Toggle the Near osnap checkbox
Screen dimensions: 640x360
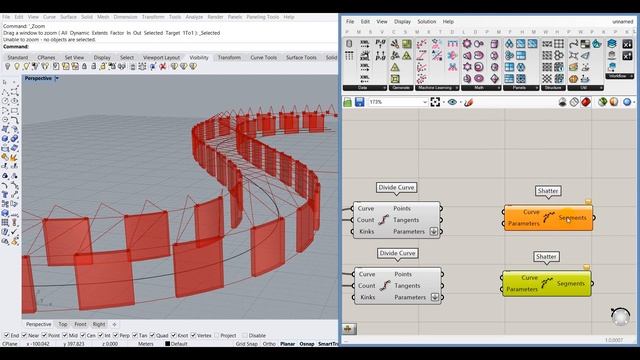(x=24, y=336)
